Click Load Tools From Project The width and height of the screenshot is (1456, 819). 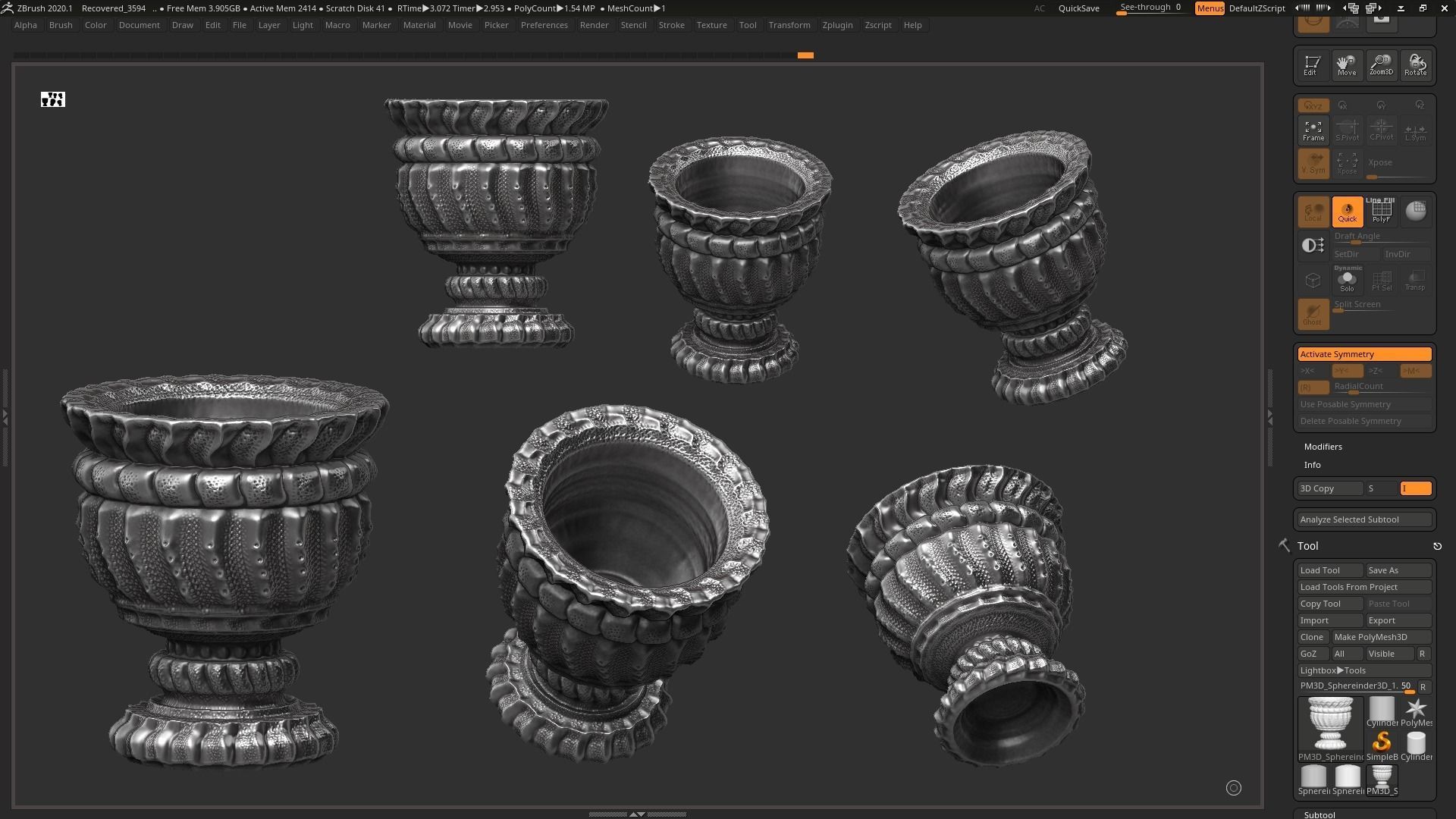(x=1364, y=587)
